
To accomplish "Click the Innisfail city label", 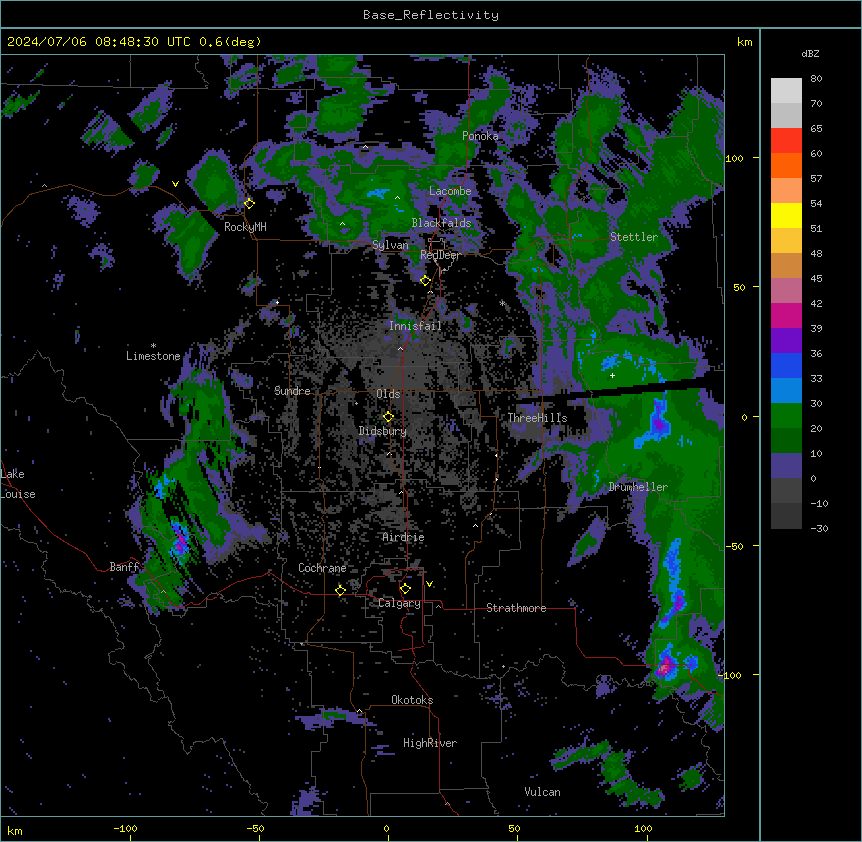I will pyautogui.click(x=415, y=326).
